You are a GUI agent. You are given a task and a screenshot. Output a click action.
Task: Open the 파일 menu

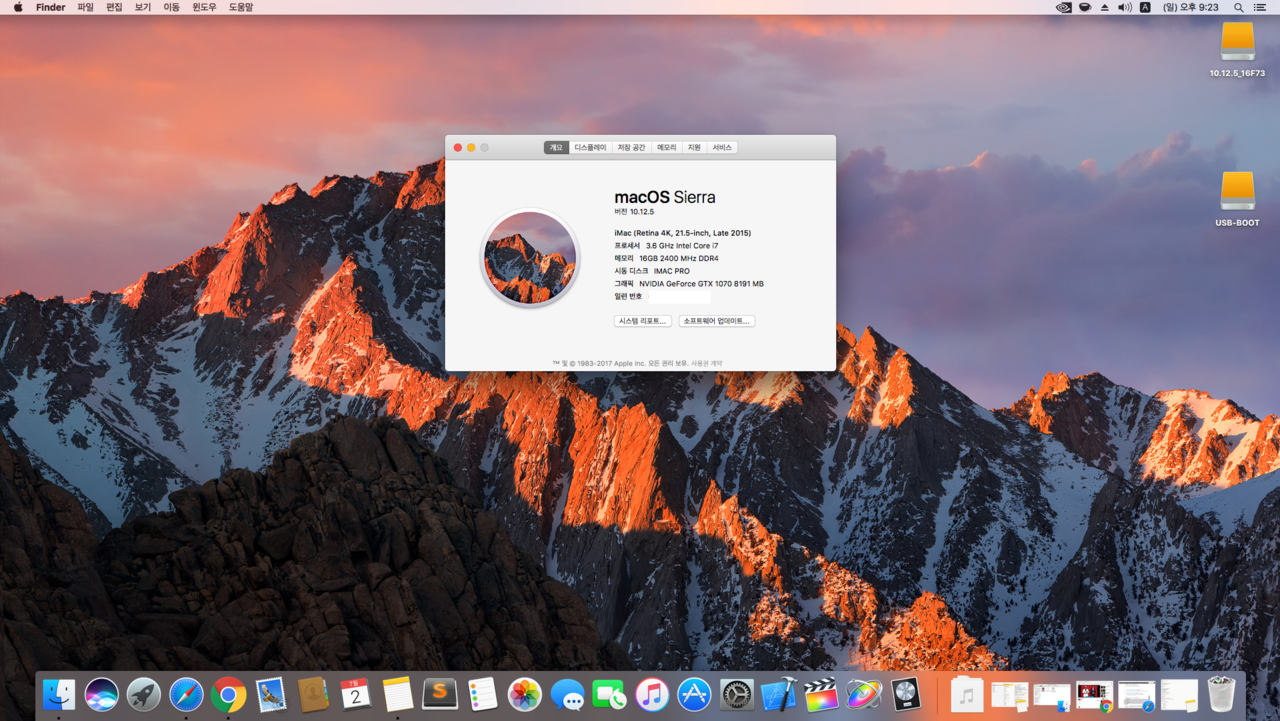coord(86,7)
